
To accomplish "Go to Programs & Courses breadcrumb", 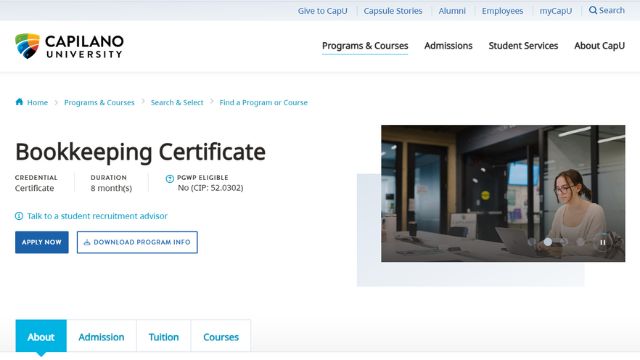I will pos(99,102).
